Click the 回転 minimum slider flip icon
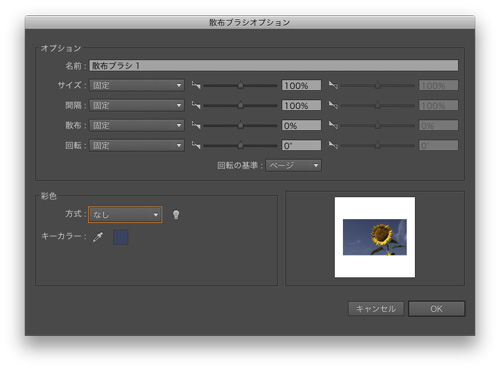Viewport: 500px width, 370px height. click(x=196, y=145)
